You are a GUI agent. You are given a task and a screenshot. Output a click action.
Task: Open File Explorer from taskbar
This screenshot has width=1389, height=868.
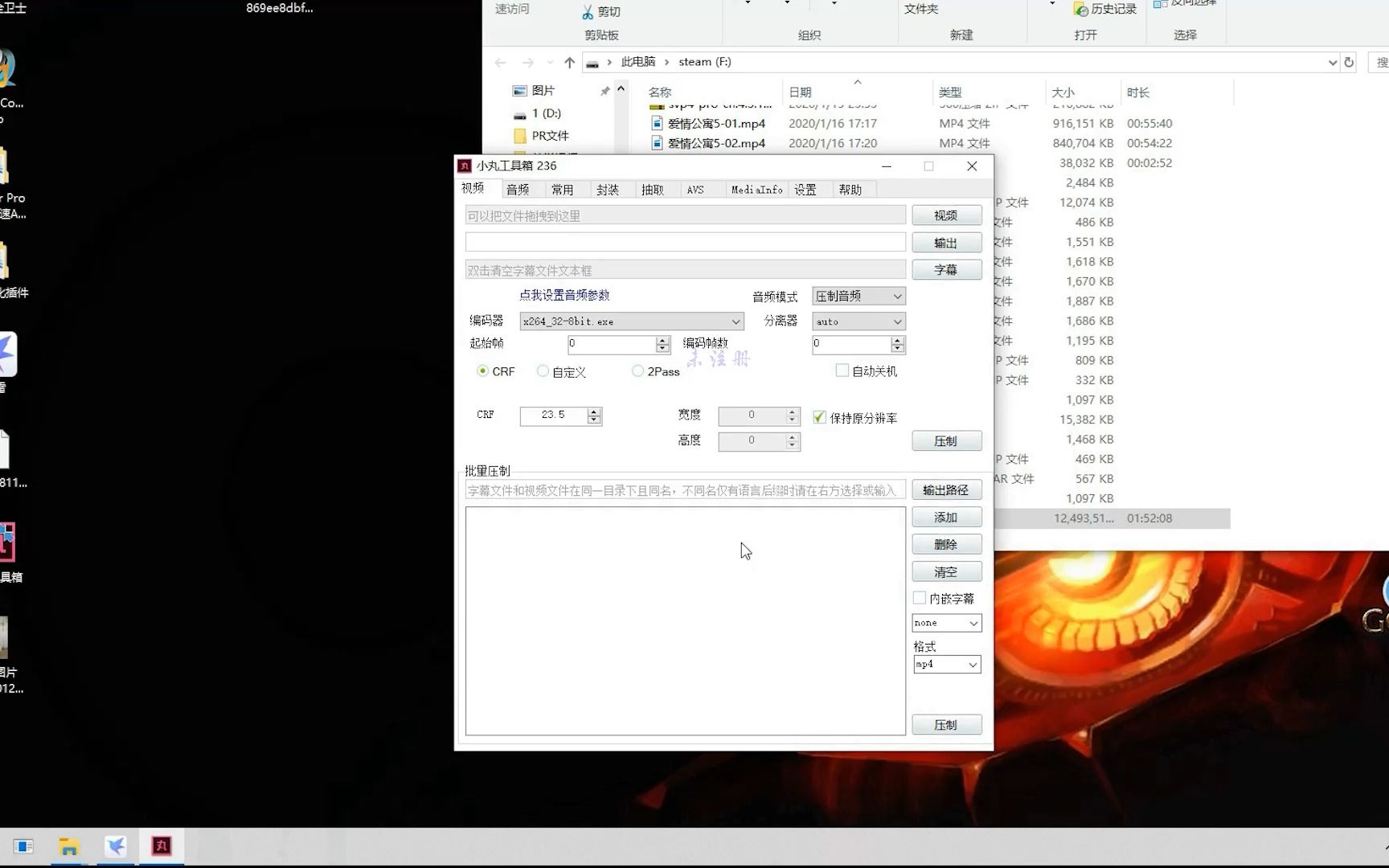(x=69, y=846)
